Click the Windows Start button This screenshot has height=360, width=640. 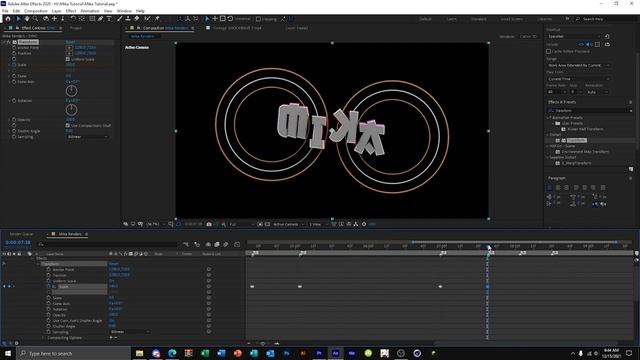[8, 353]
